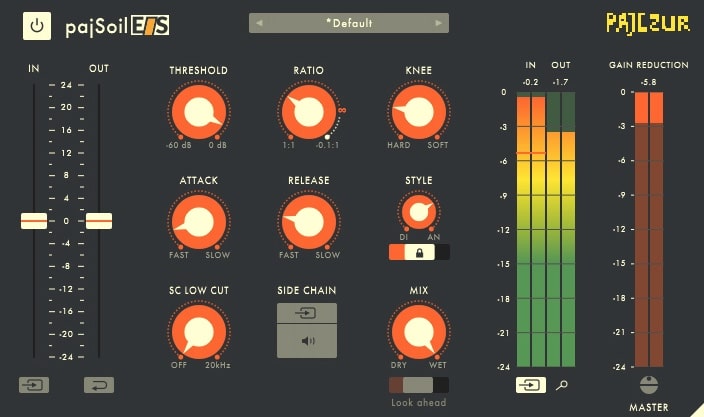The image size is (704, 417).
Task: Enable external side chain input icon
Action: tap(307, 314)
